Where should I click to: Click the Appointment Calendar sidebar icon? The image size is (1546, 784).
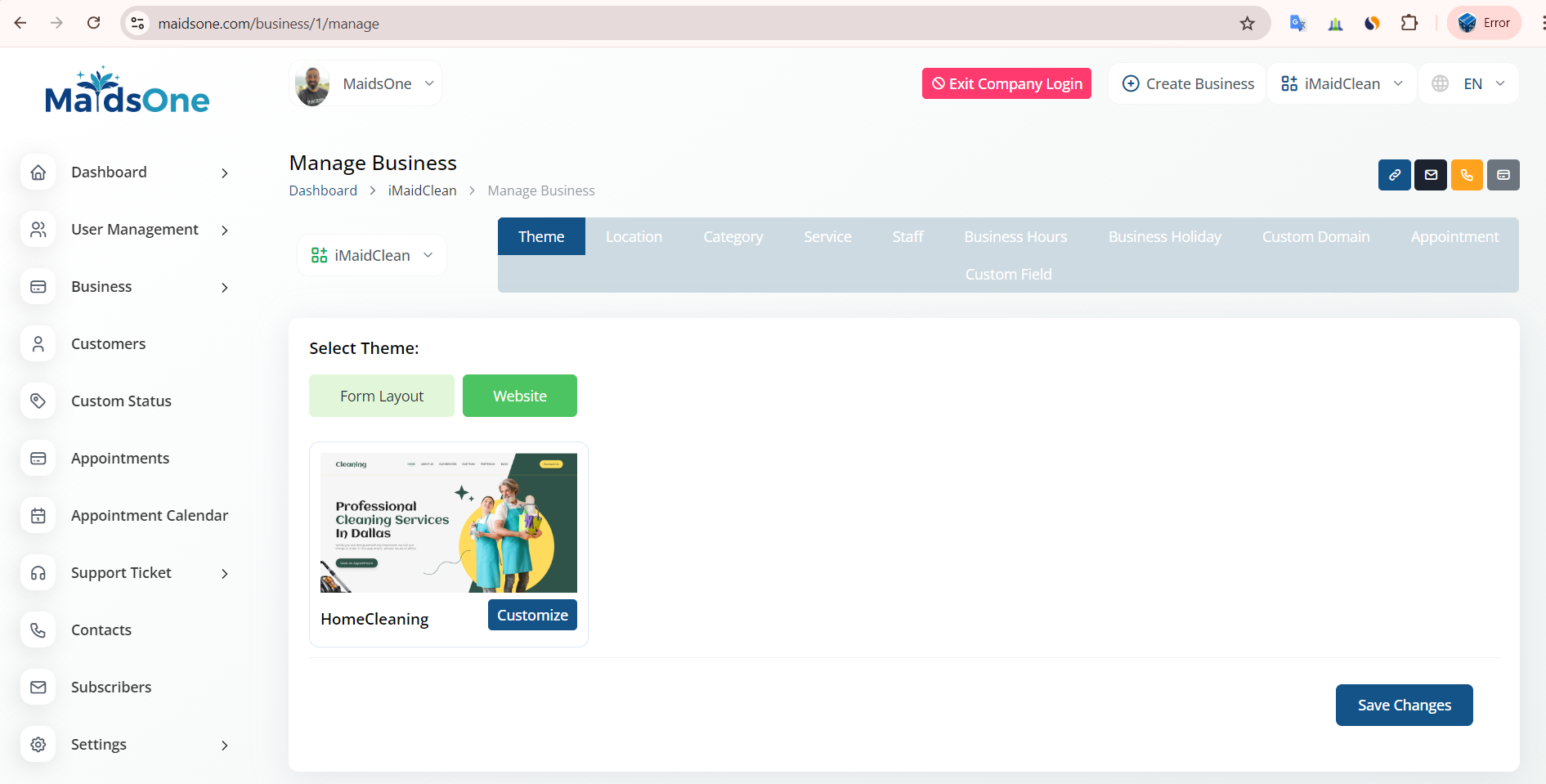pos(38,516)
